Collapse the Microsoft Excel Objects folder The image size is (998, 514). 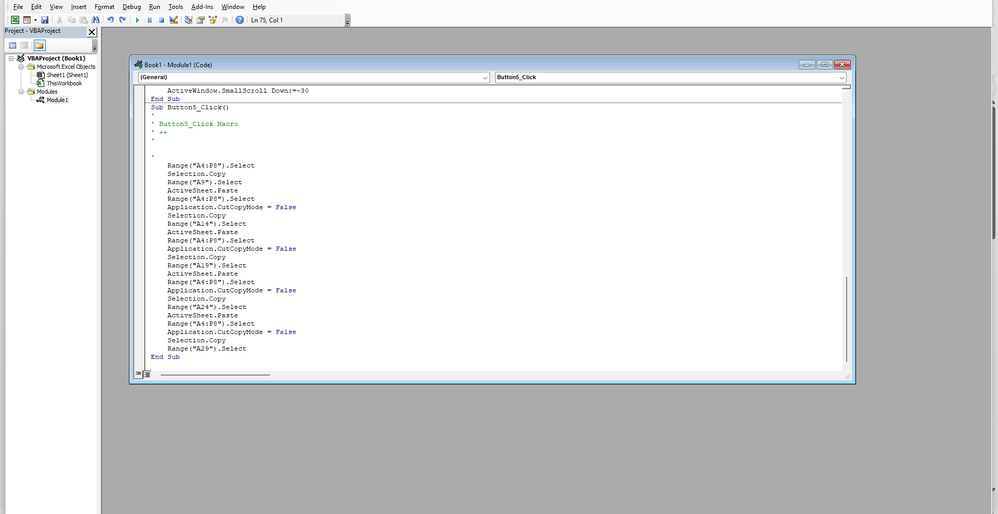click(x=20, y=67)
